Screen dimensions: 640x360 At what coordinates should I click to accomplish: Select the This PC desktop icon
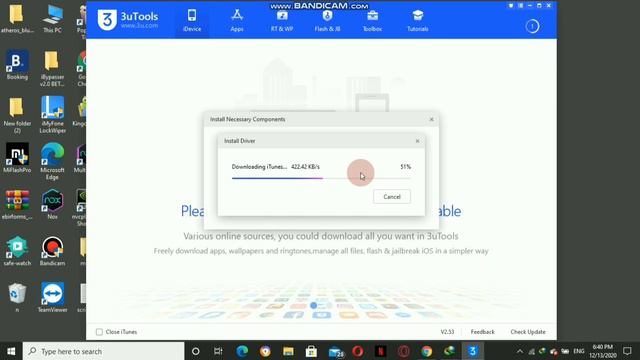click(52, 18)
